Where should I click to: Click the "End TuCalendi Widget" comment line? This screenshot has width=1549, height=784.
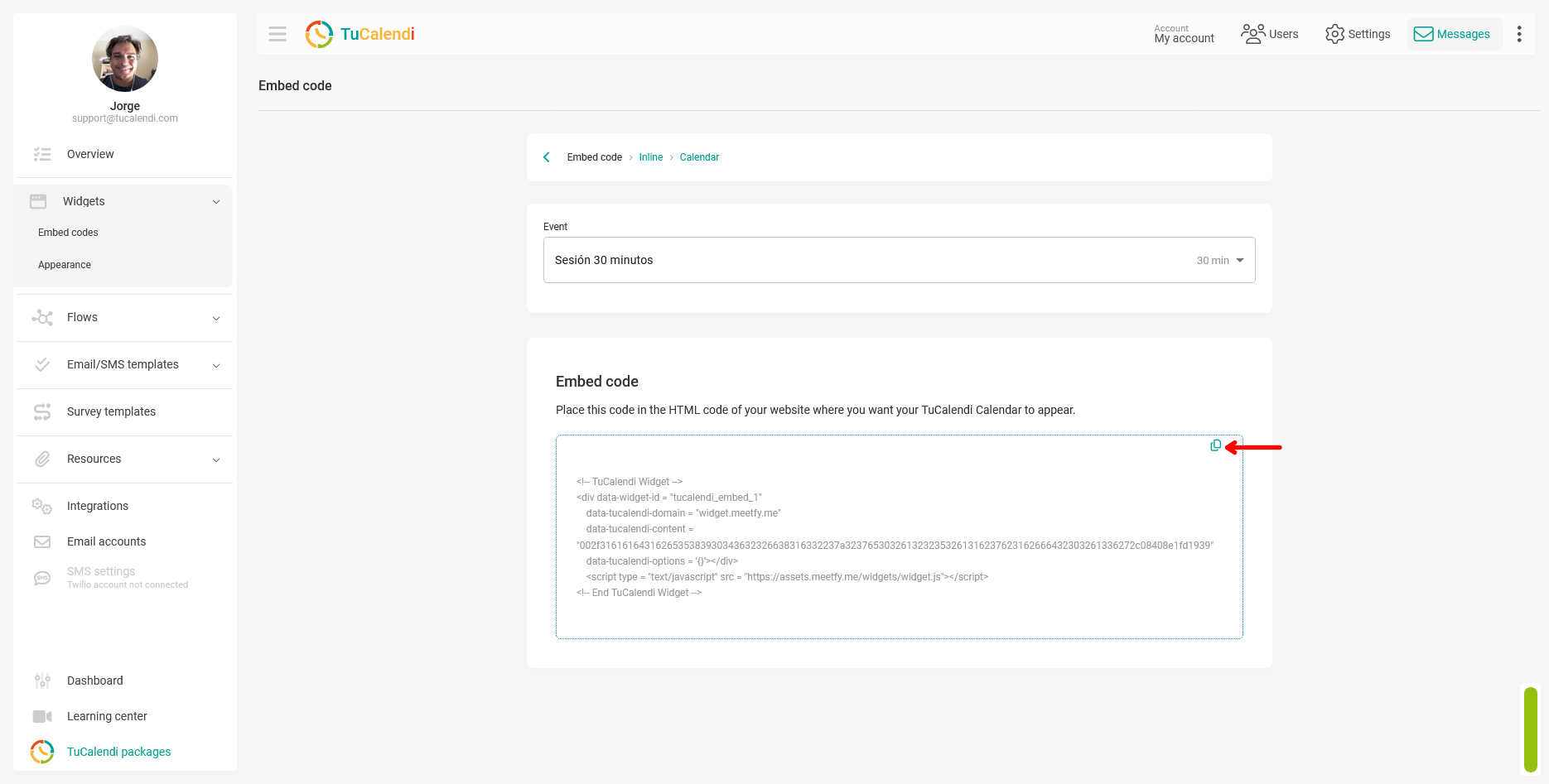click(x=639, y=593)
